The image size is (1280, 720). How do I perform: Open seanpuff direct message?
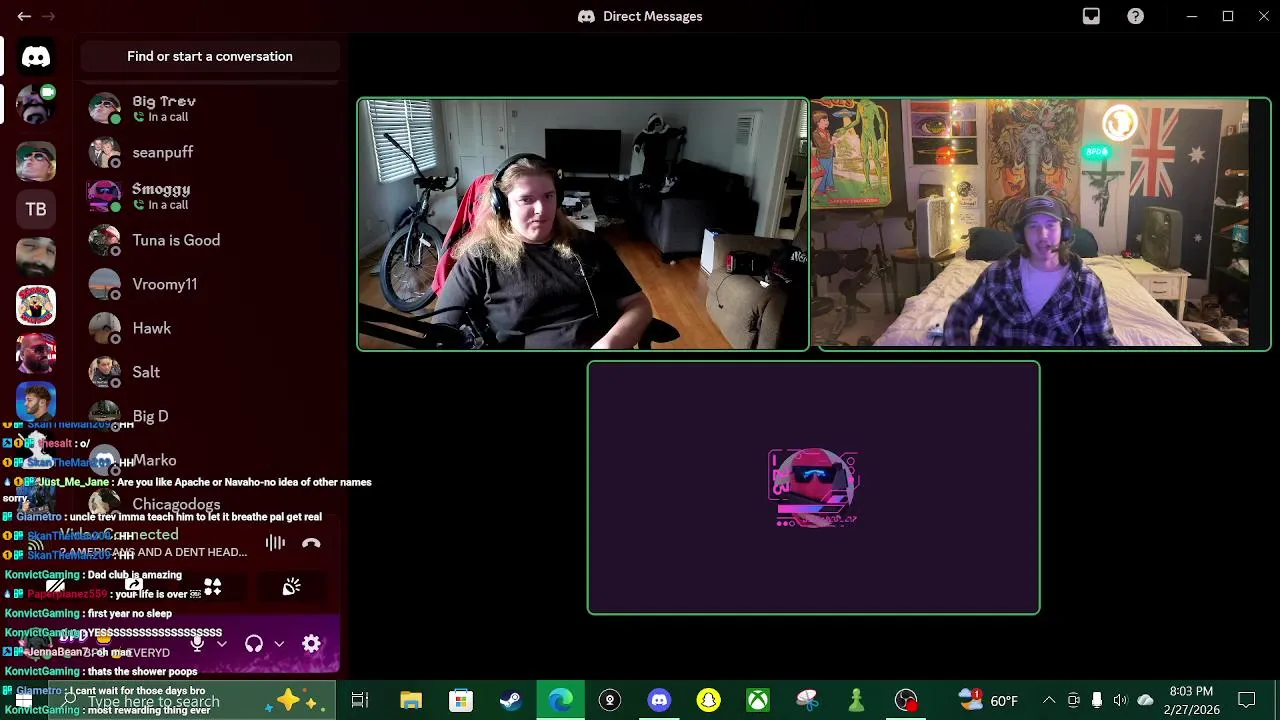[x=210, y=152]
